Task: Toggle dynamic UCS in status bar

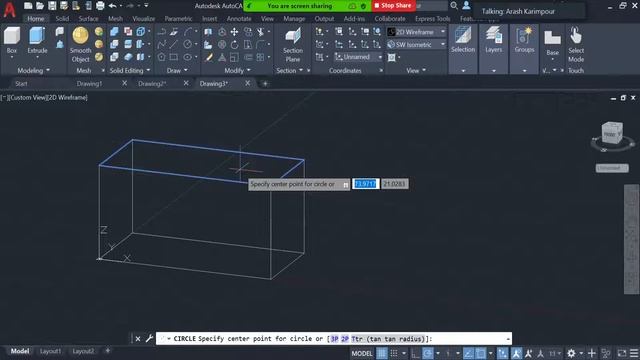Action: (502, 353)
